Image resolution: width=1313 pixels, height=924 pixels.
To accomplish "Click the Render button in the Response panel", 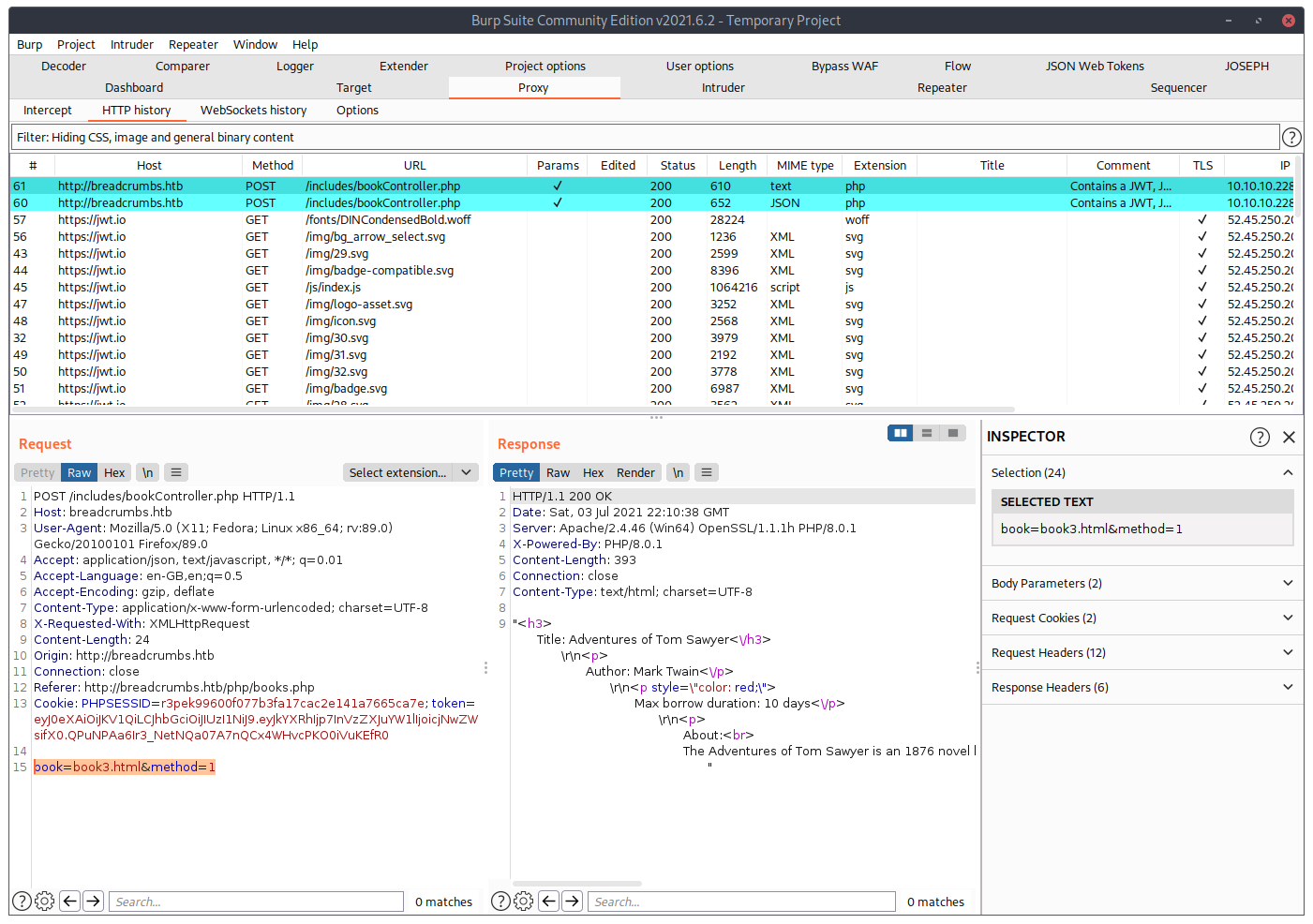I will point(635,472).
